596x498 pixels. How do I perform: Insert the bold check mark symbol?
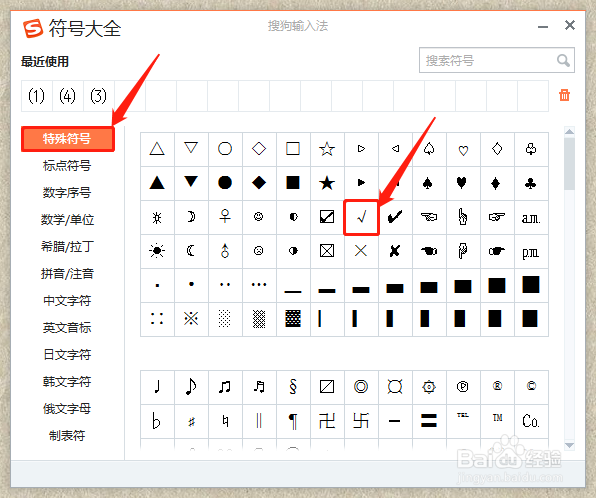pyautogui.click(x=395, y=217)
